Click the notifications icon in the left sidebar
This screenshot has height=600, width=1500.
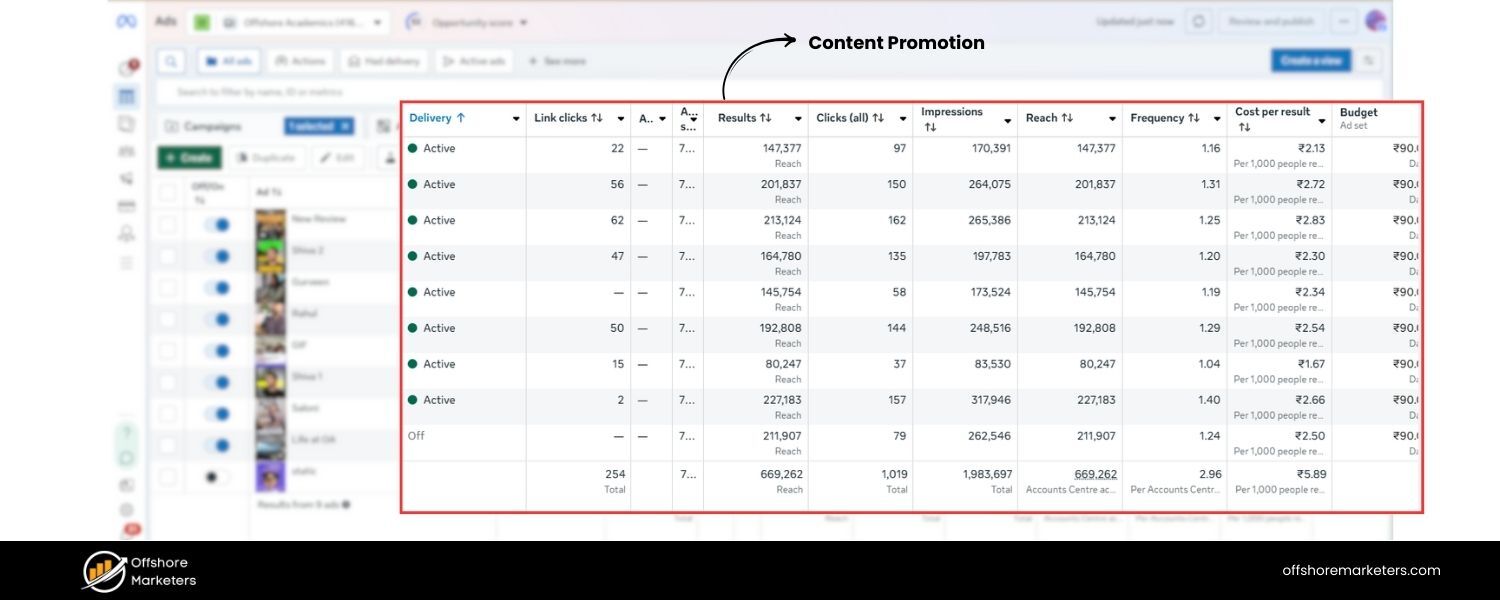[127, 64]
